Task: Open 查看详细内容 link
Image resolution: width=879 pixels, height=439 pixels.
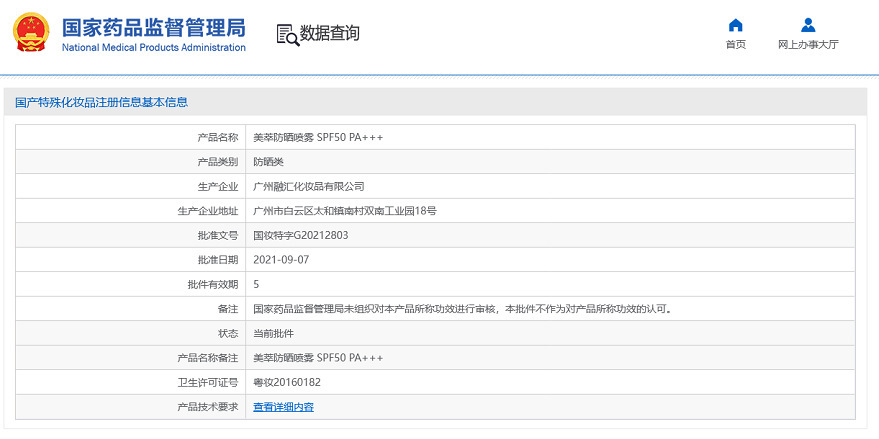Action: pos(284,407)
